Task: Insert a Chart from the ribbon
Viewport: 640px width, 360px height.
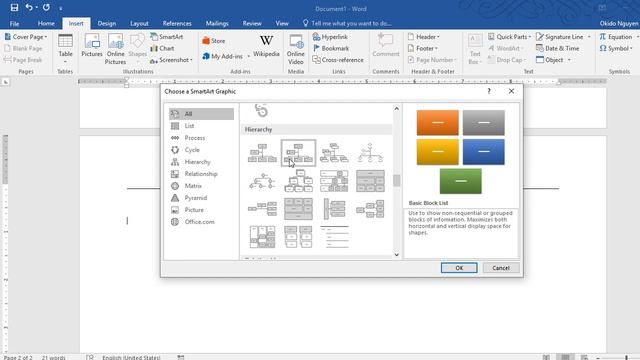Action: pos(162,48)
